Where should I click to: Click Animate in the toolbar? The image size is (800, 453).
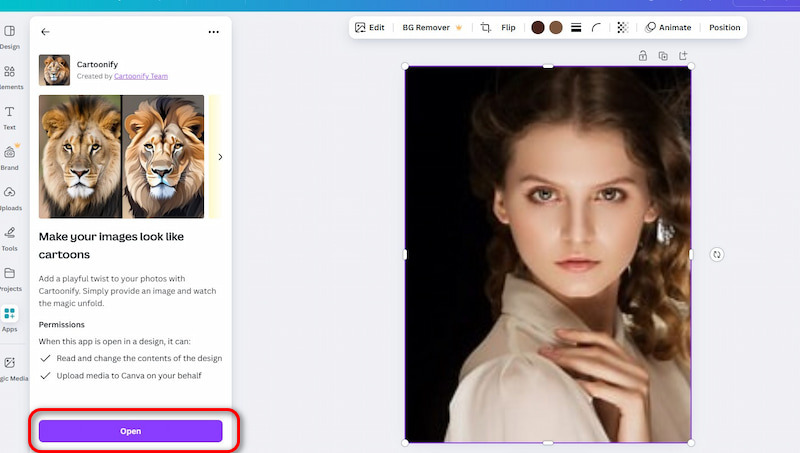(x=668, y=28)
